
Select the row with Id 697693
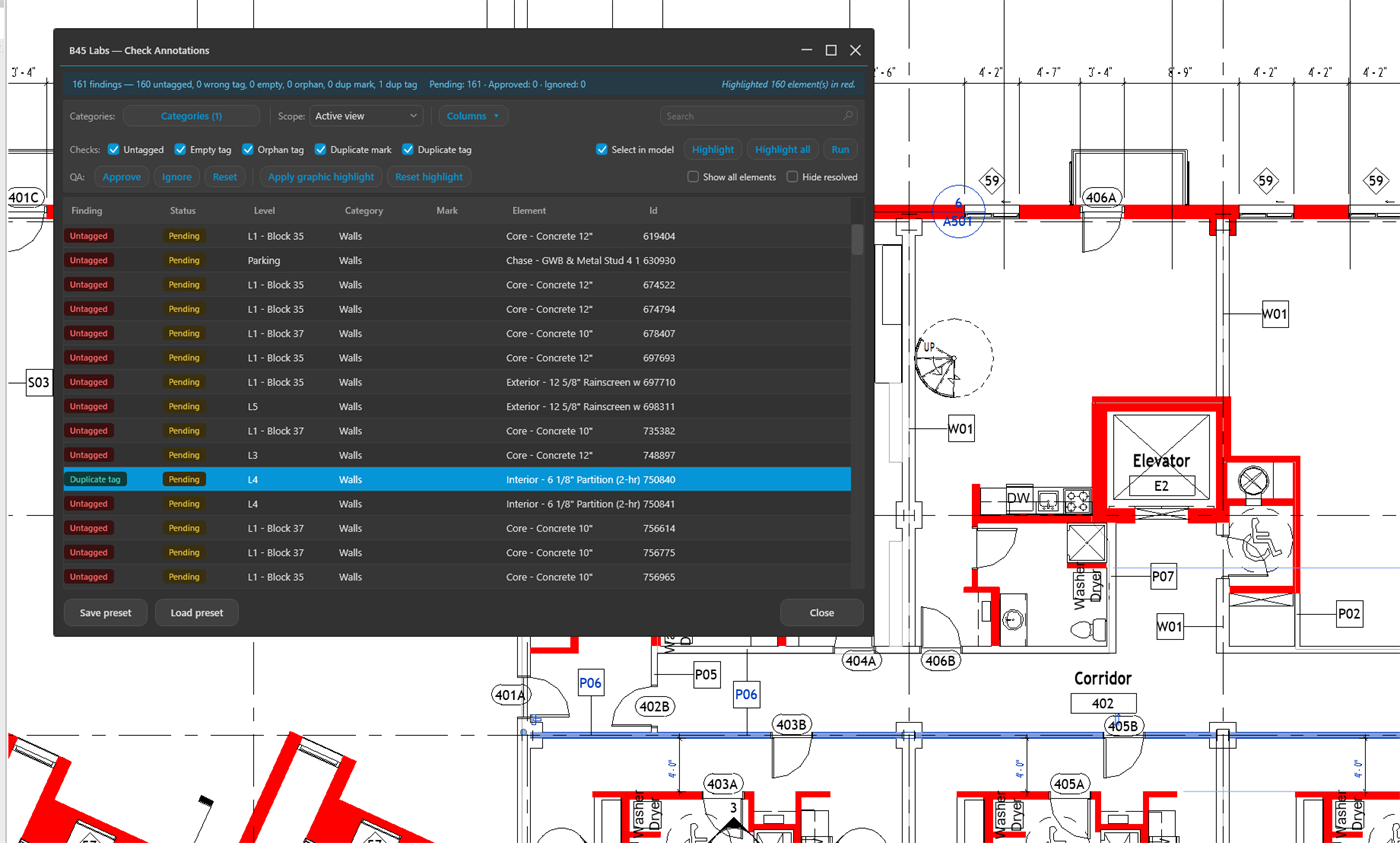point(457,358)
